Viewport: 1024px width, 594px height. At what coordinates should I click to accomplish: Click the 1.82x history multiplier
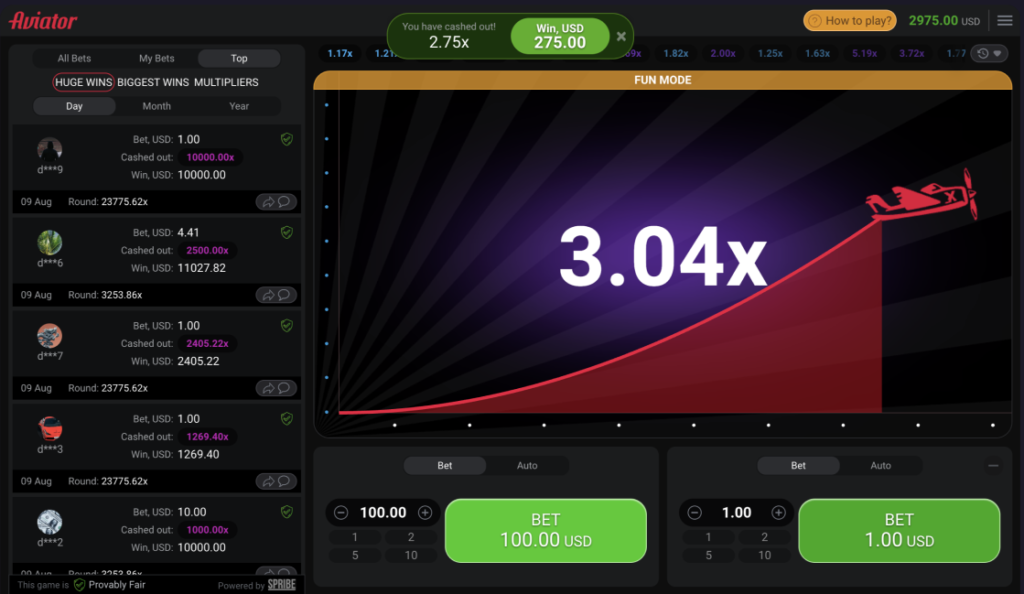click(676, 54)
